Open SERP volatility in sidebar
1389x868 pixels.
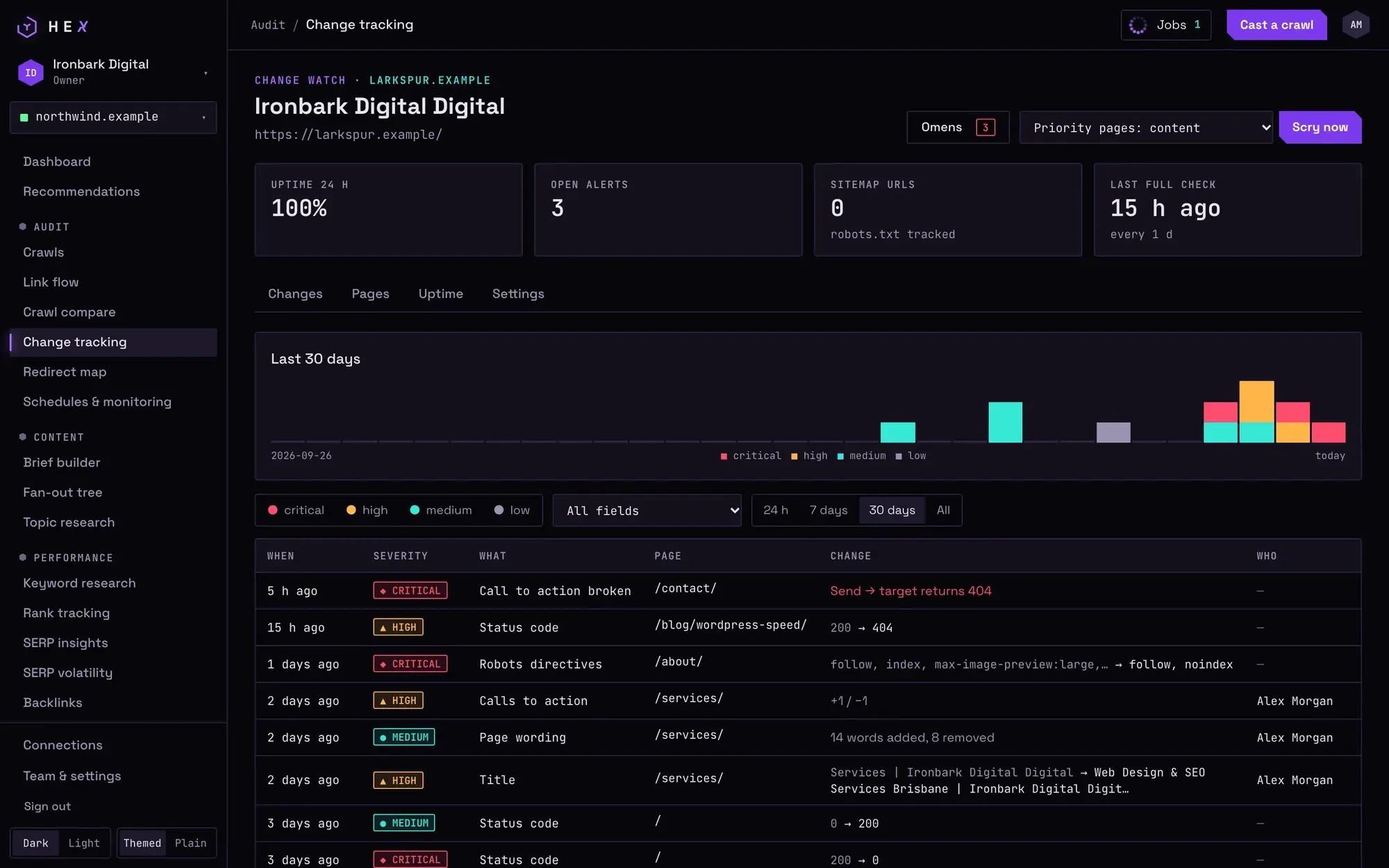[113, 673]
